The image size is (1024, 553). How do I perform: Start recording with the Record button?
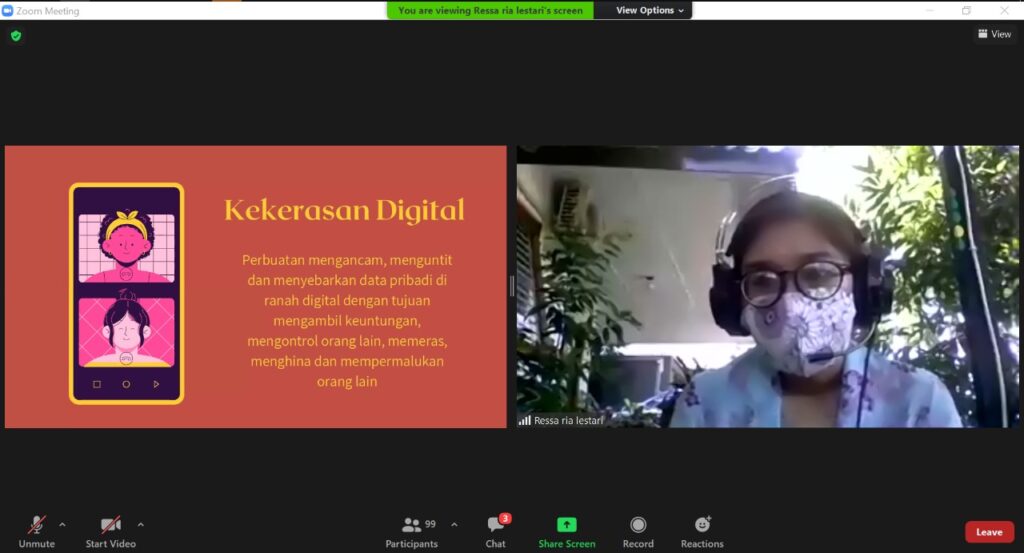(638, 532)
